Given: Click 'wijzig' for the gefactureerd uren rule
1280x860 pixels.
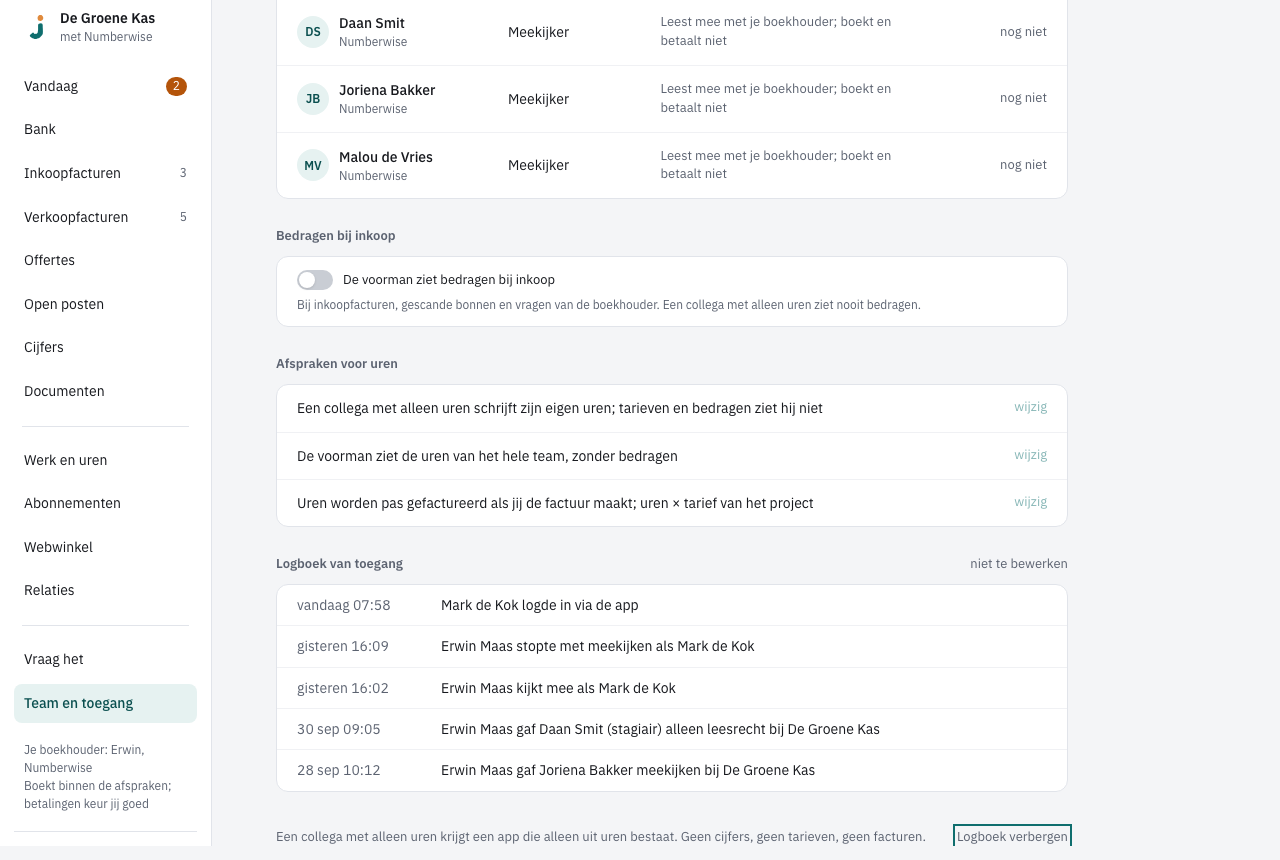Looking at the screenshot, I should pos(1030,502).
